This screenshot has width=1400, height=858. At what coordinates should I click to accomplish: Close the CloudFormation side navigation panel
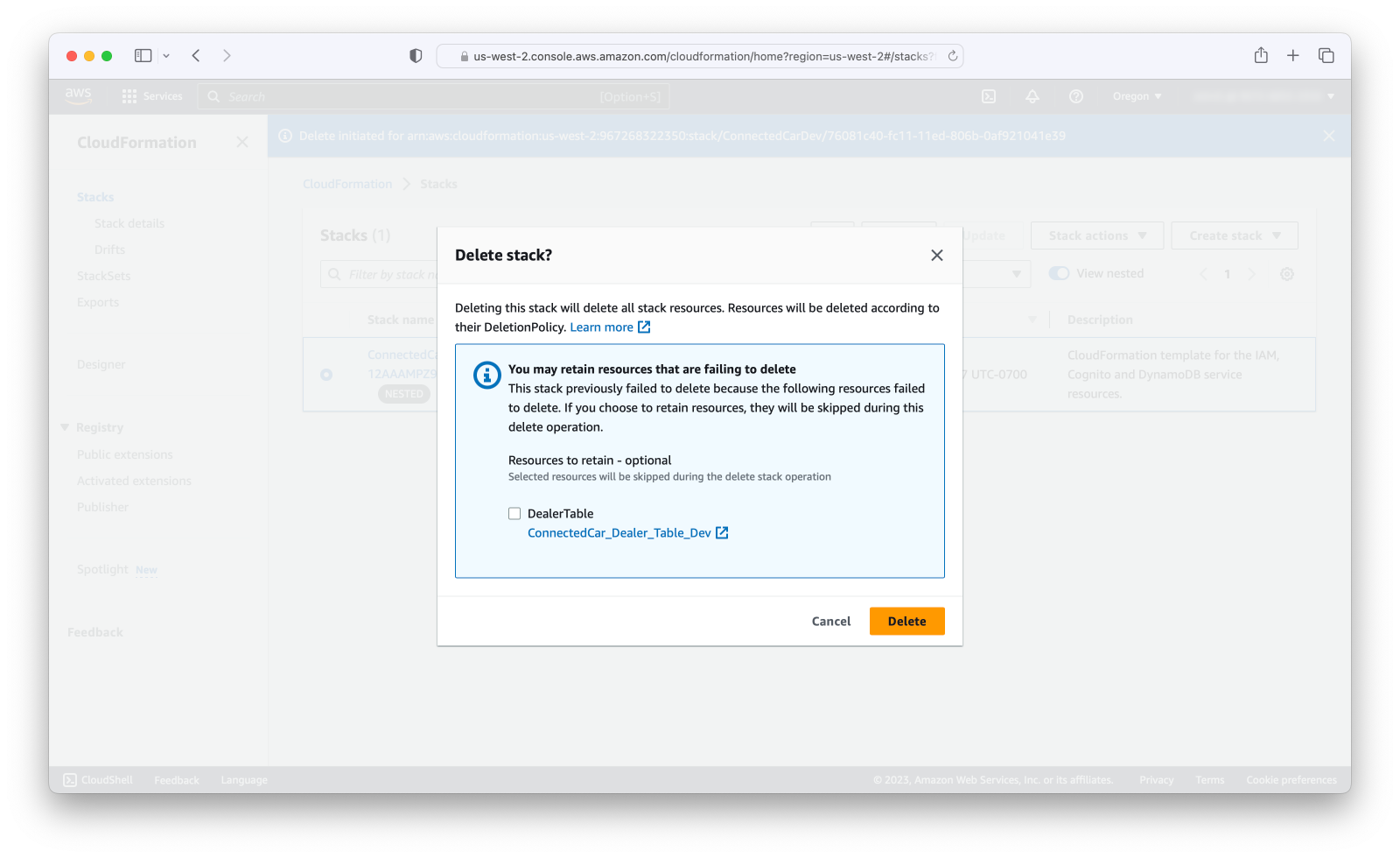tap(242, 142)
